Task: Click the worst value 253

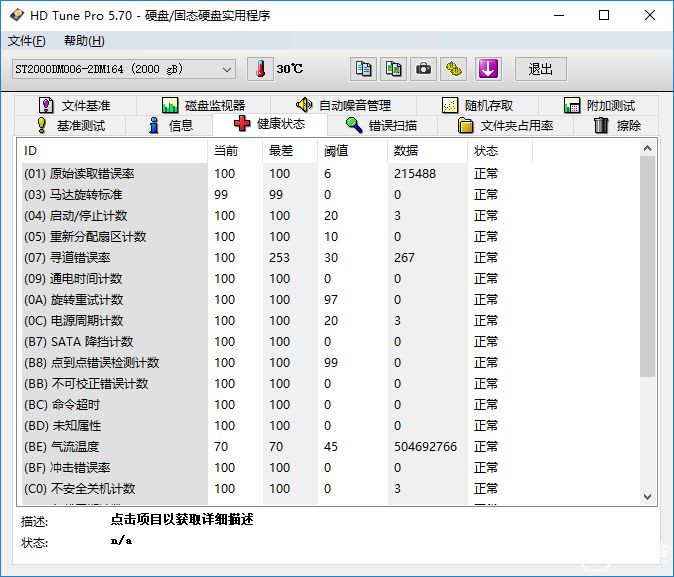Action: pos(279,258)
